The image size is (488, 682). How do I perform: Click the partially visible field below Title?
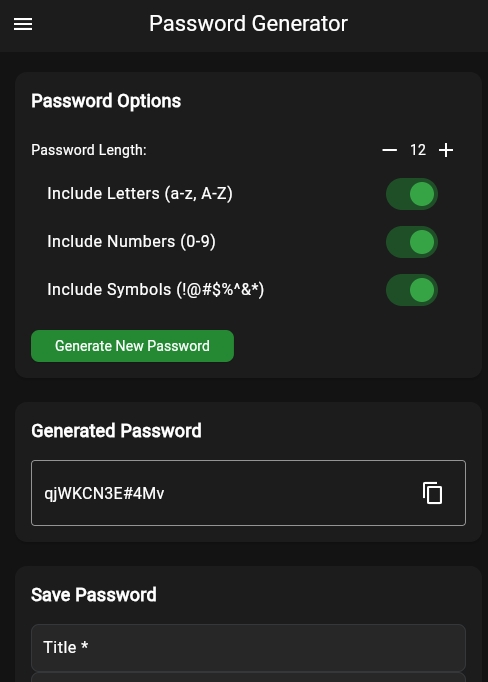tap(248, 677)
